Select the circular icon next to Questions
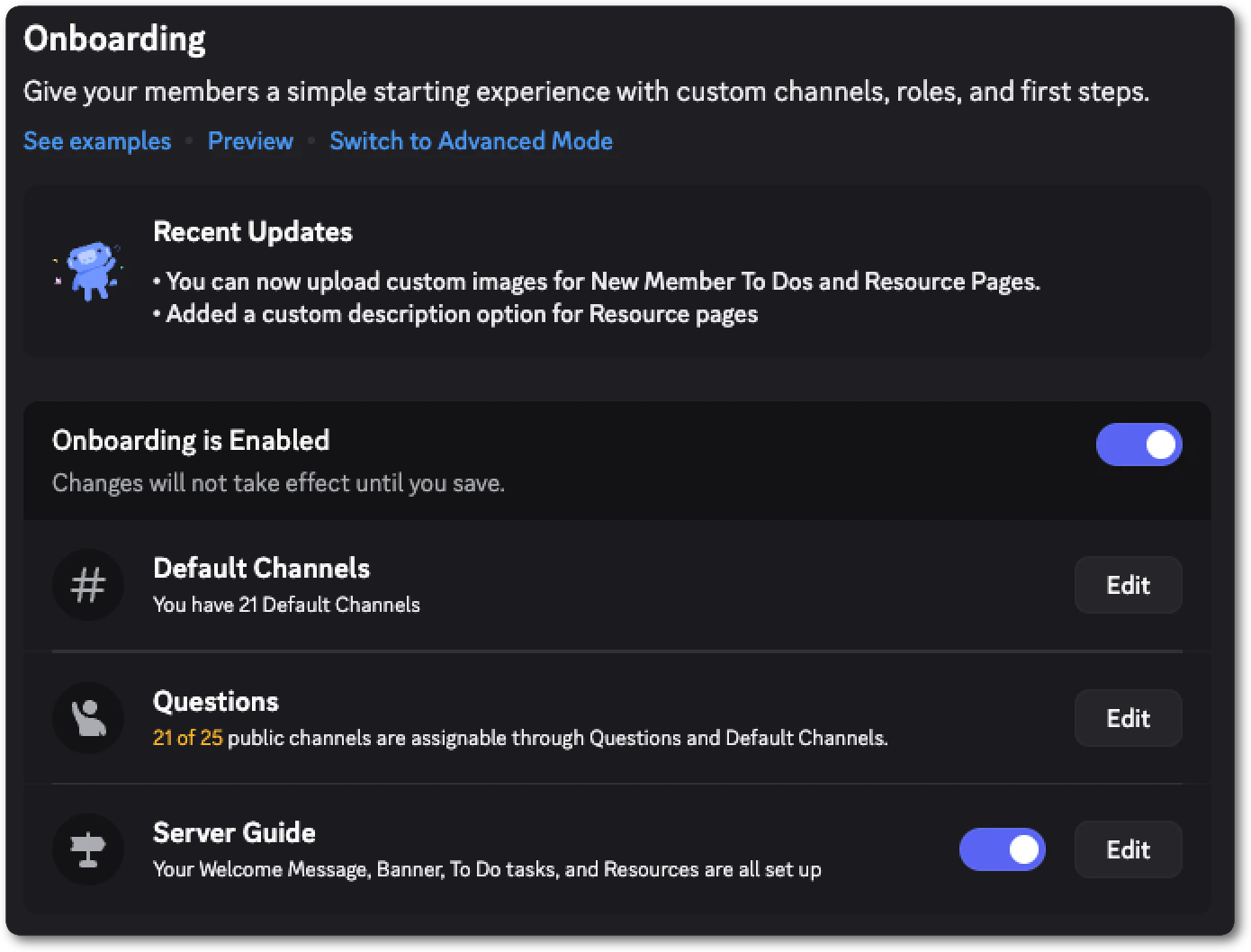This screenshot has height=952, width=1251. 87,718
